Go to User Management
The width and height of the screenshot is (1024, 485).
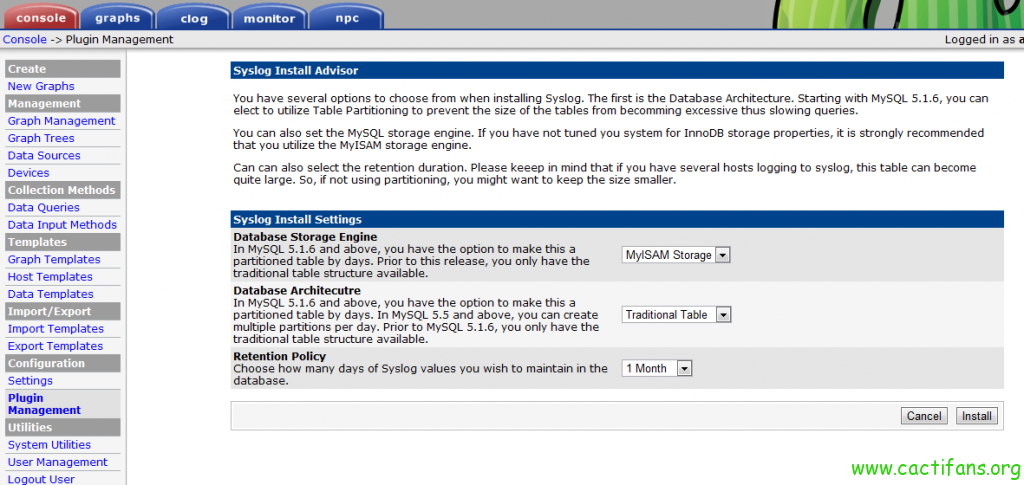(57, 462)
